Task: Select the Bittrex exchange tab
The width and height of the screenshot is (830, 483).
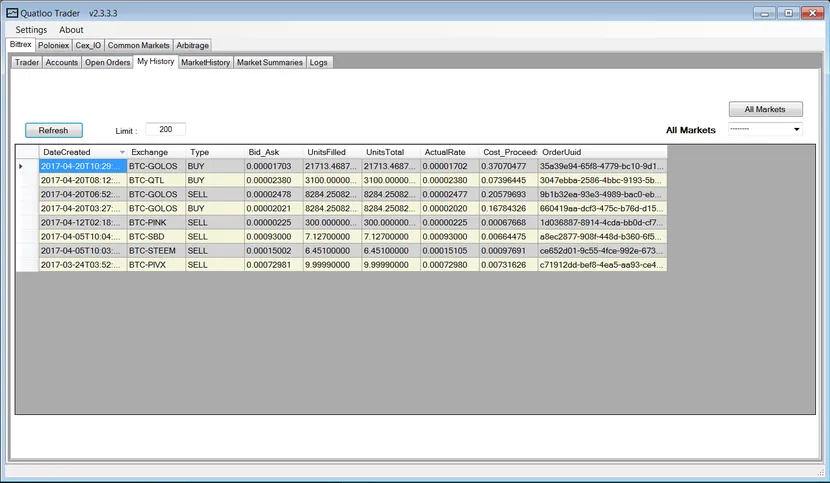Action: pyautogui.click(x=21, y=44)
